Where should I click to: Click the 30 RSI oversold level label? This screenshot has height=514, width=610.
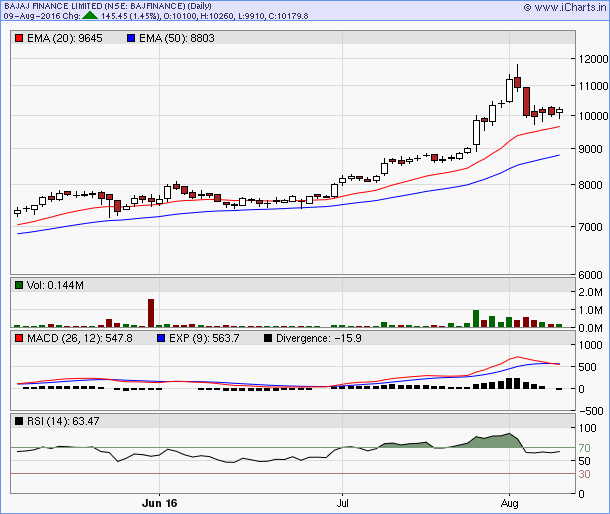[584, 474]
